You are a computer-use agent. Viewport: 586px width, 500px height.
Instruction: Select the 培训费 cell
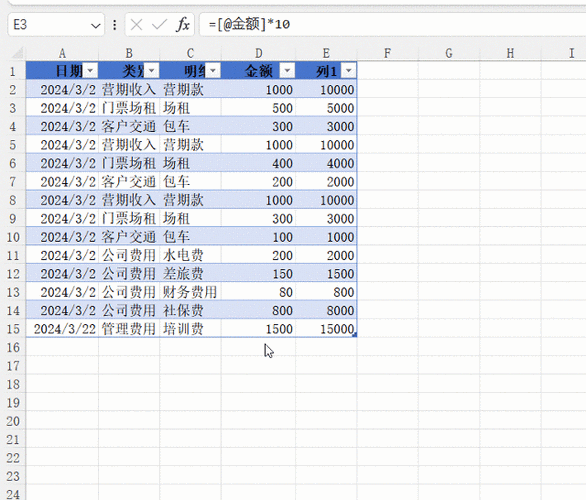(190, 329)
